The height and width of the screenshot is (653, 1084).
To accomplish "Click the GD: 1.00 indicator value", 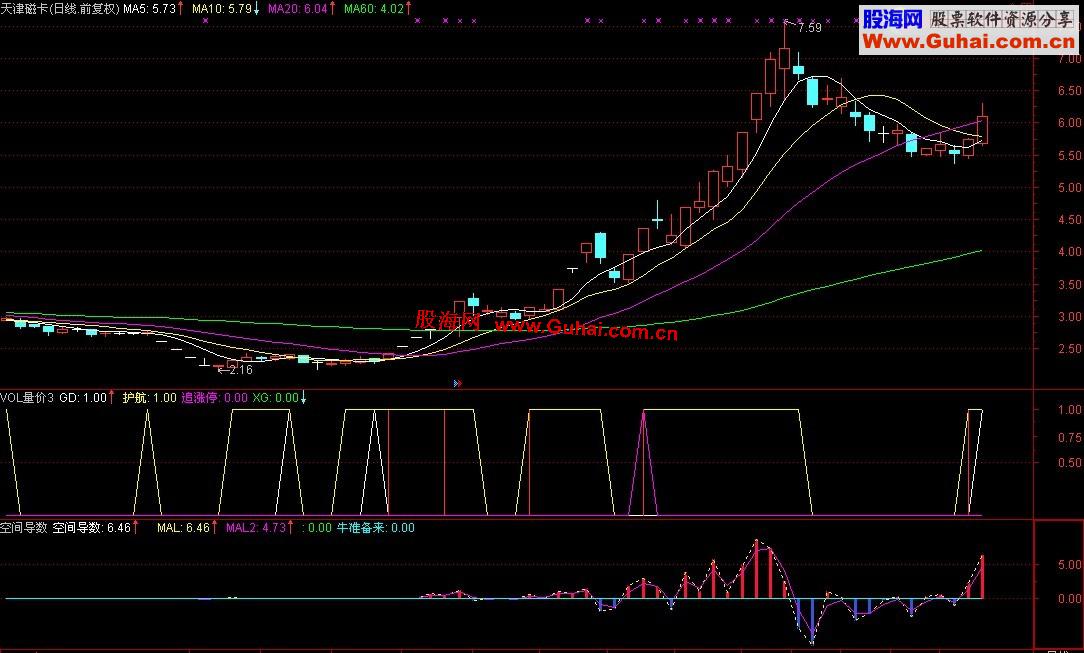I will (x=84, y=397).
